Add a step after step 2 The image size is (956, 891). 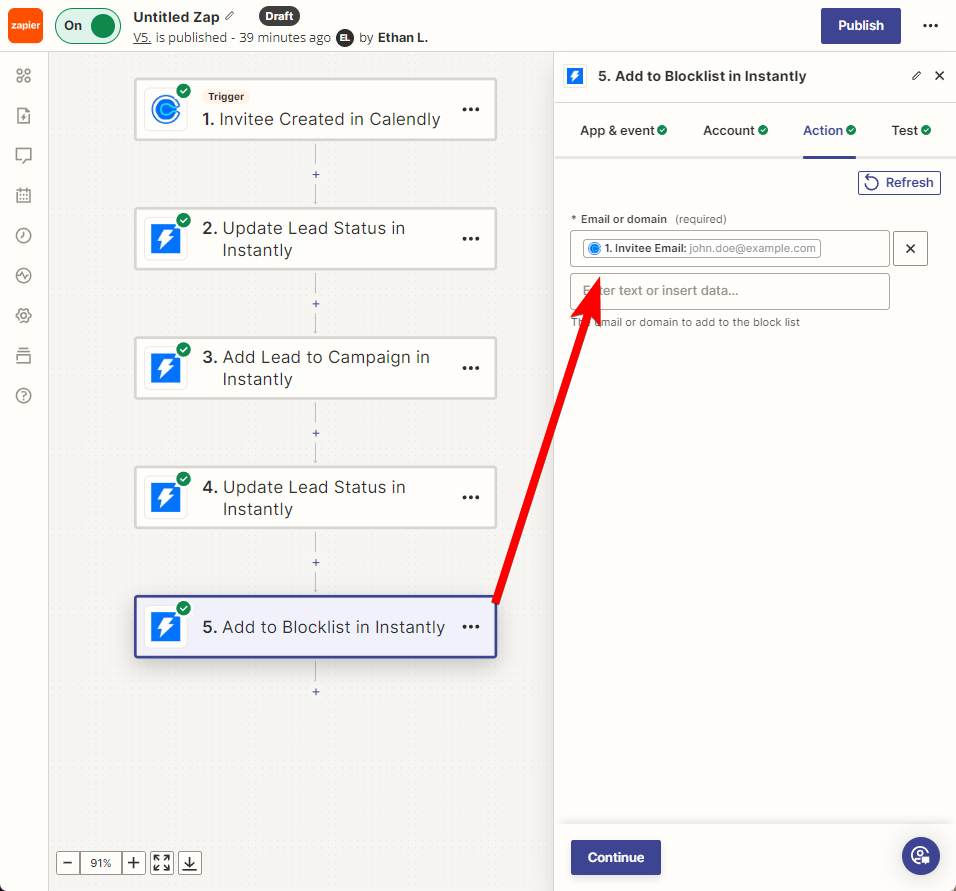(316, 304)
